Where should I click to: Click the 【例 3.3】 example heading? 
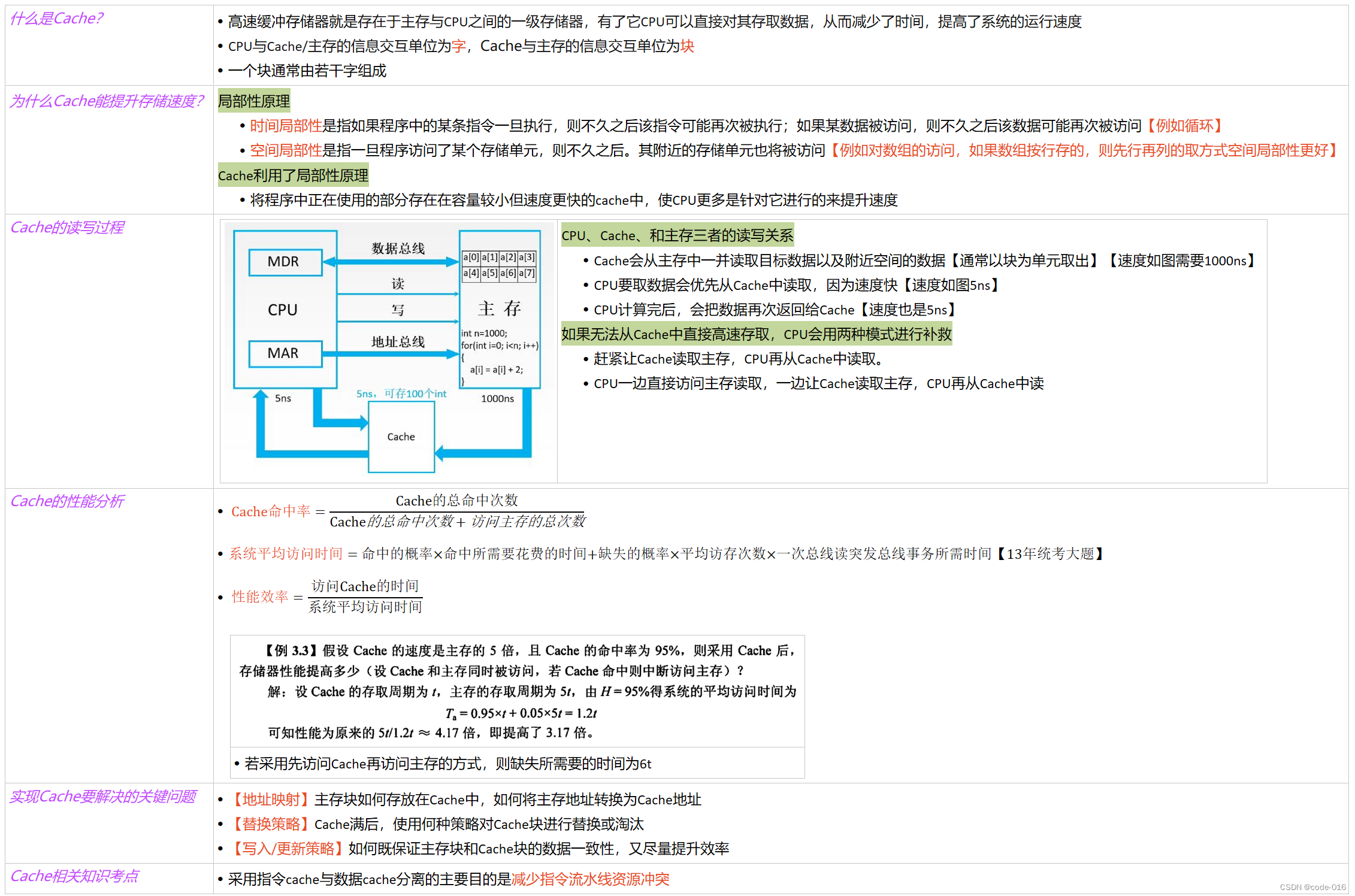click(290, 650)
